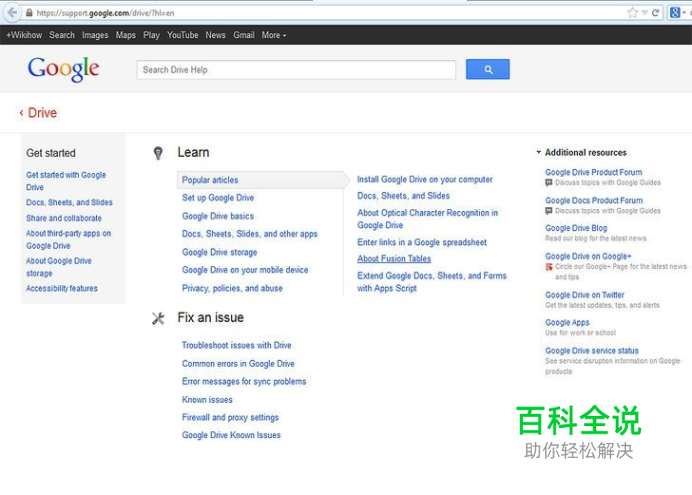Focus the Search Drive Help field
This screenshot has width=692, height=495.
(296, 70)
